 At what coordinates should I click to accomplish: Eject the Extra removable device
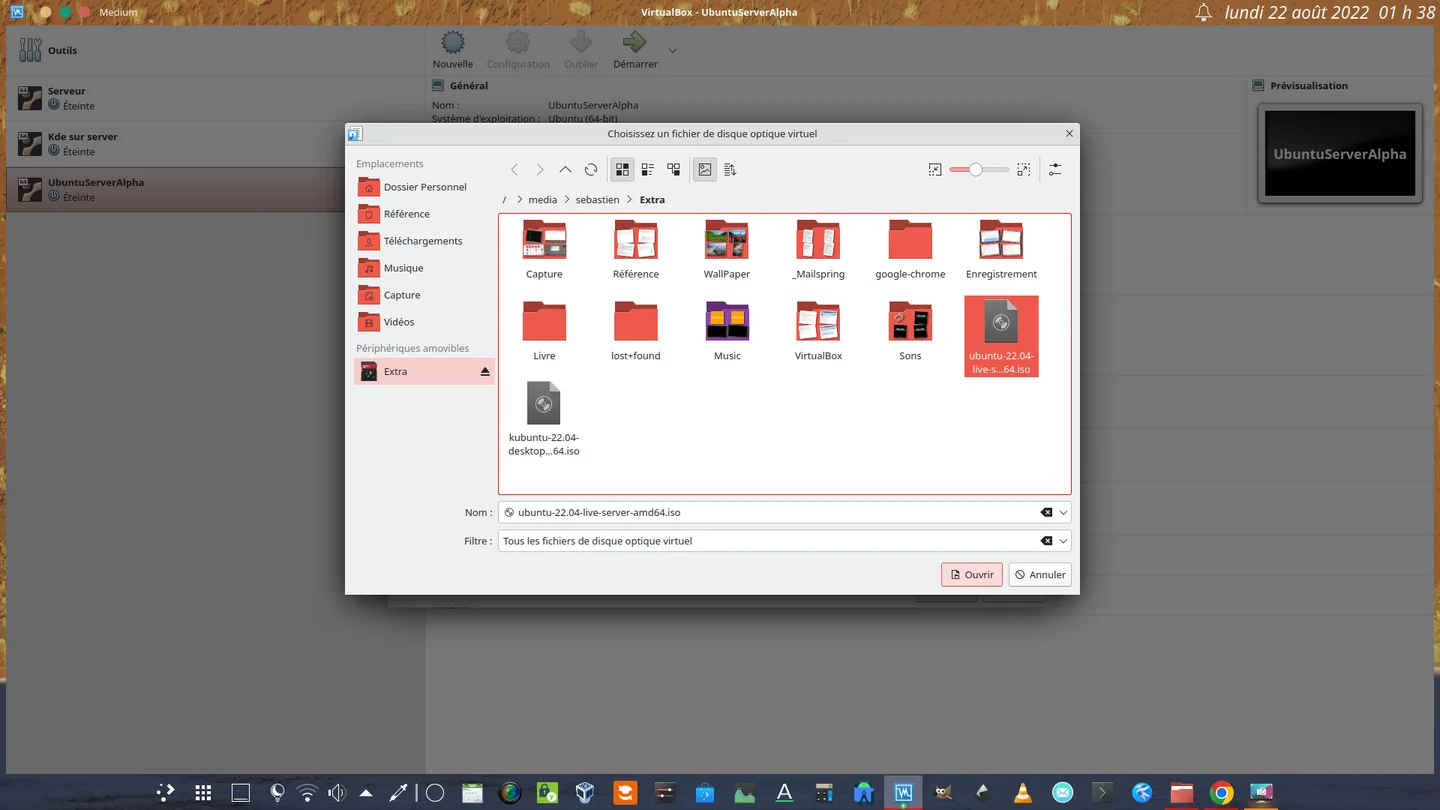(485, 371)
